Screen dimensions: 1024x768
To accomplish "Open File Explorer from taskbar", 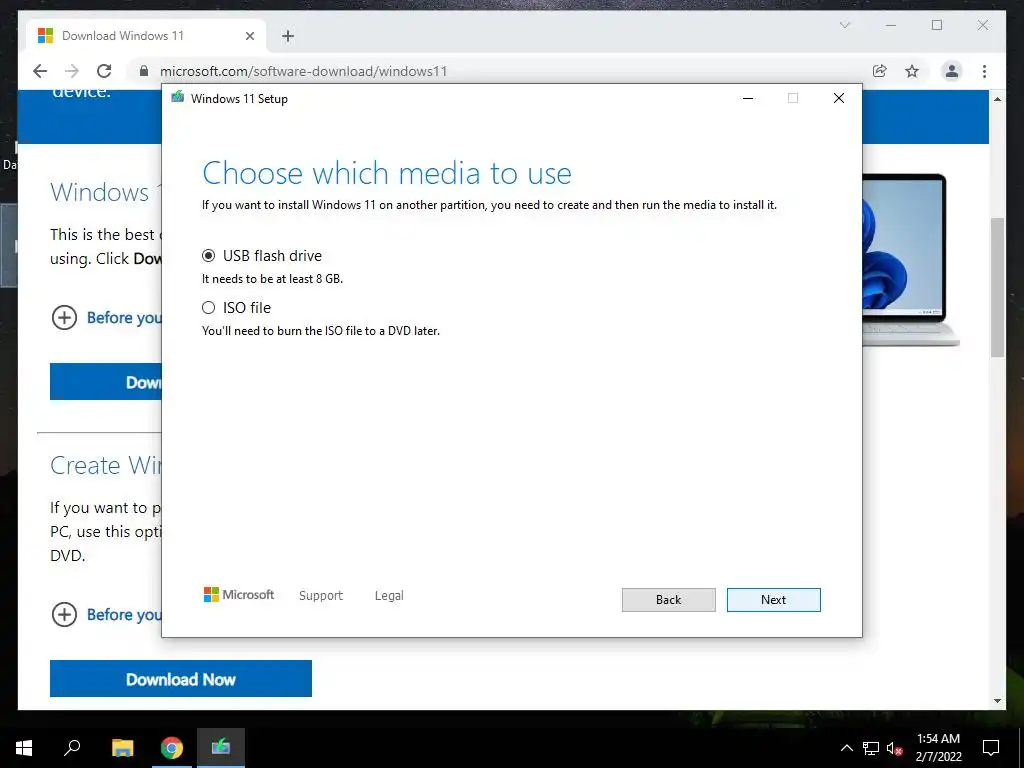I will (122, 748).
